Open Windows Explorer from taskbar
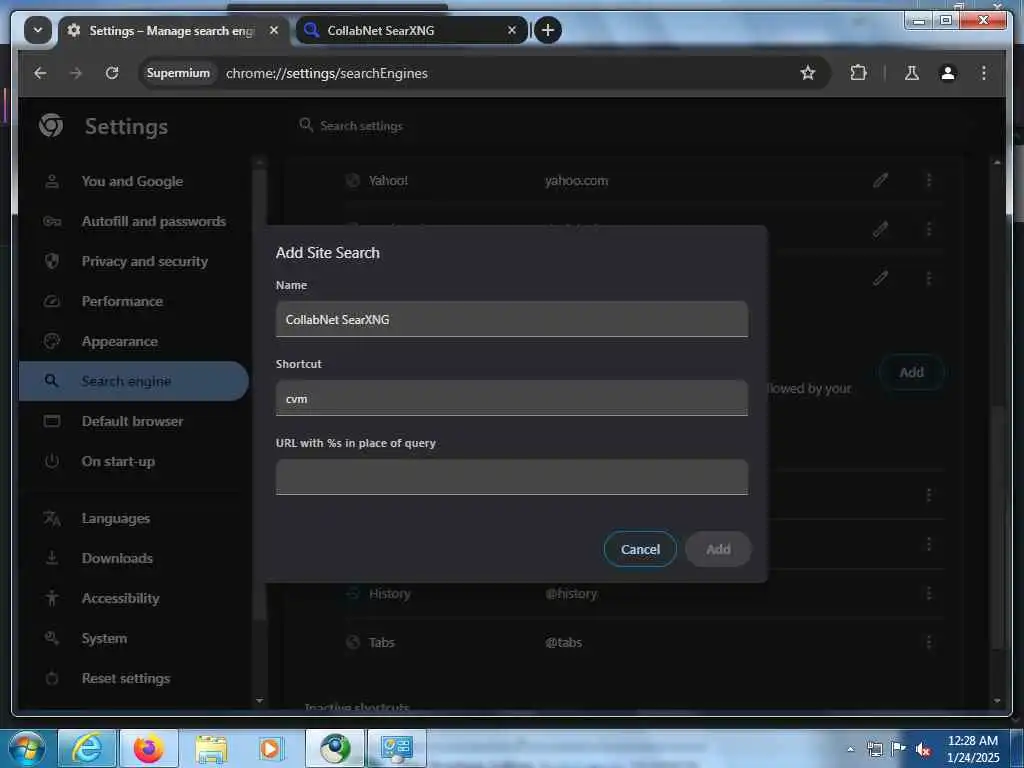 click(211, 748)
